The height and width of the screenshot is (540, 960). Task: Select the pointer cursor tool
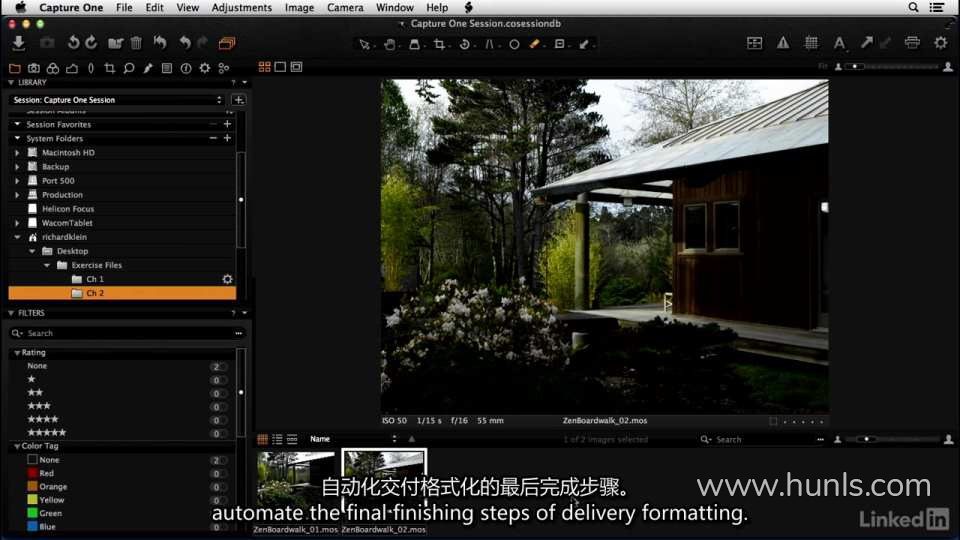[365, 44]
